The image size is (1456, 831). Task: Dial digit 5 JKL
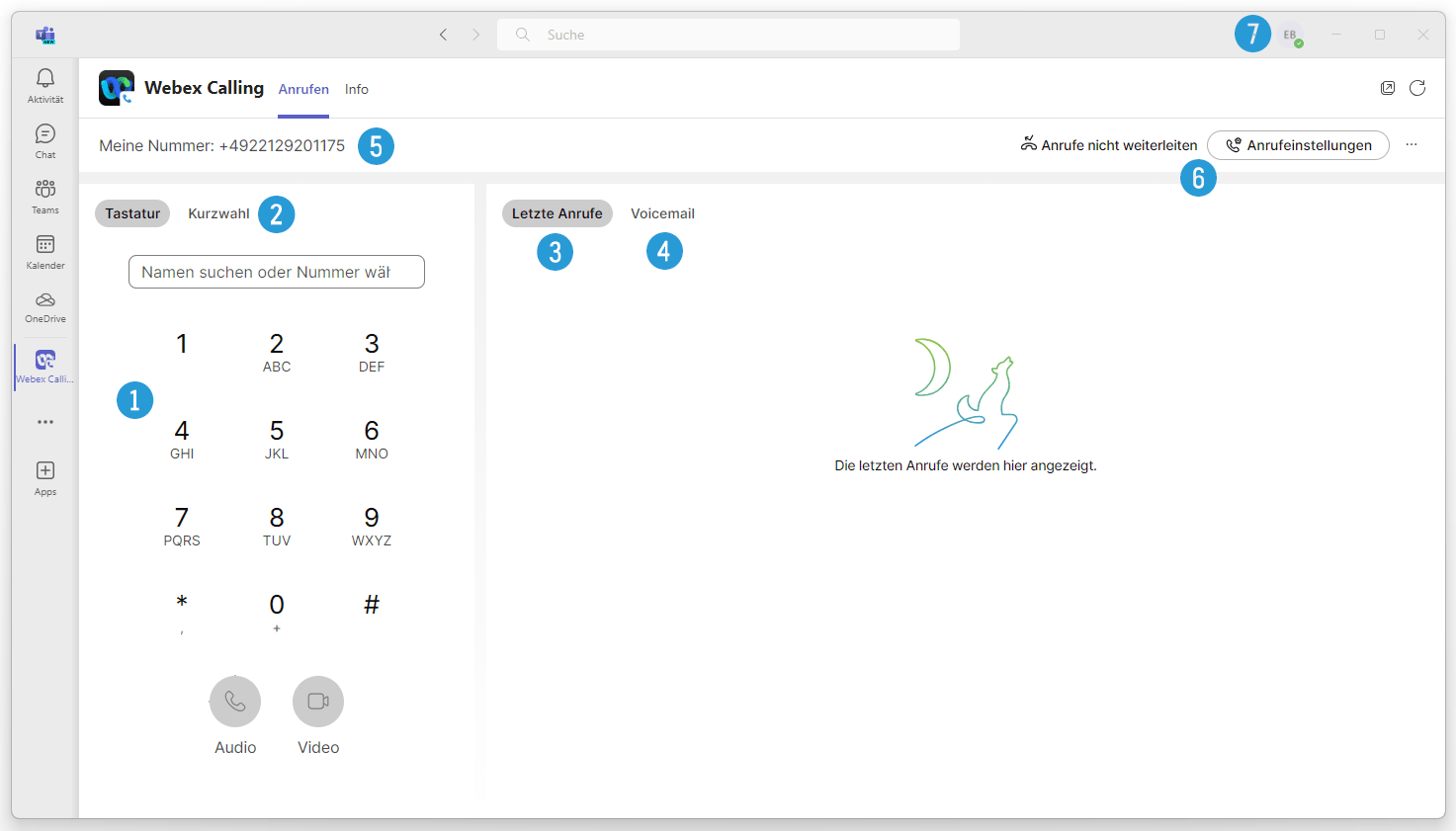click(x=277, y=439)
